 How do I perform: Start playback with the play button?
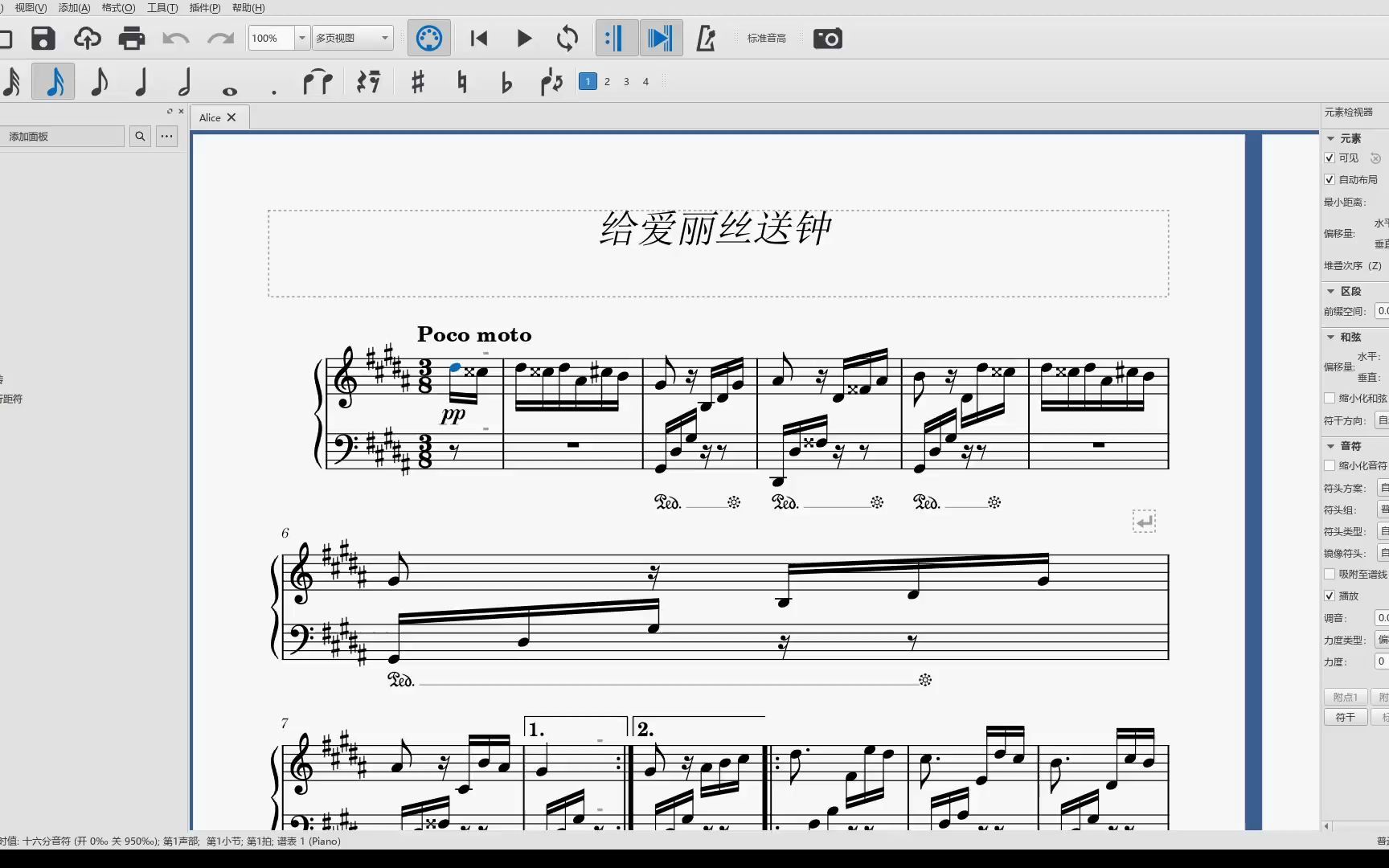pos(524,39)
